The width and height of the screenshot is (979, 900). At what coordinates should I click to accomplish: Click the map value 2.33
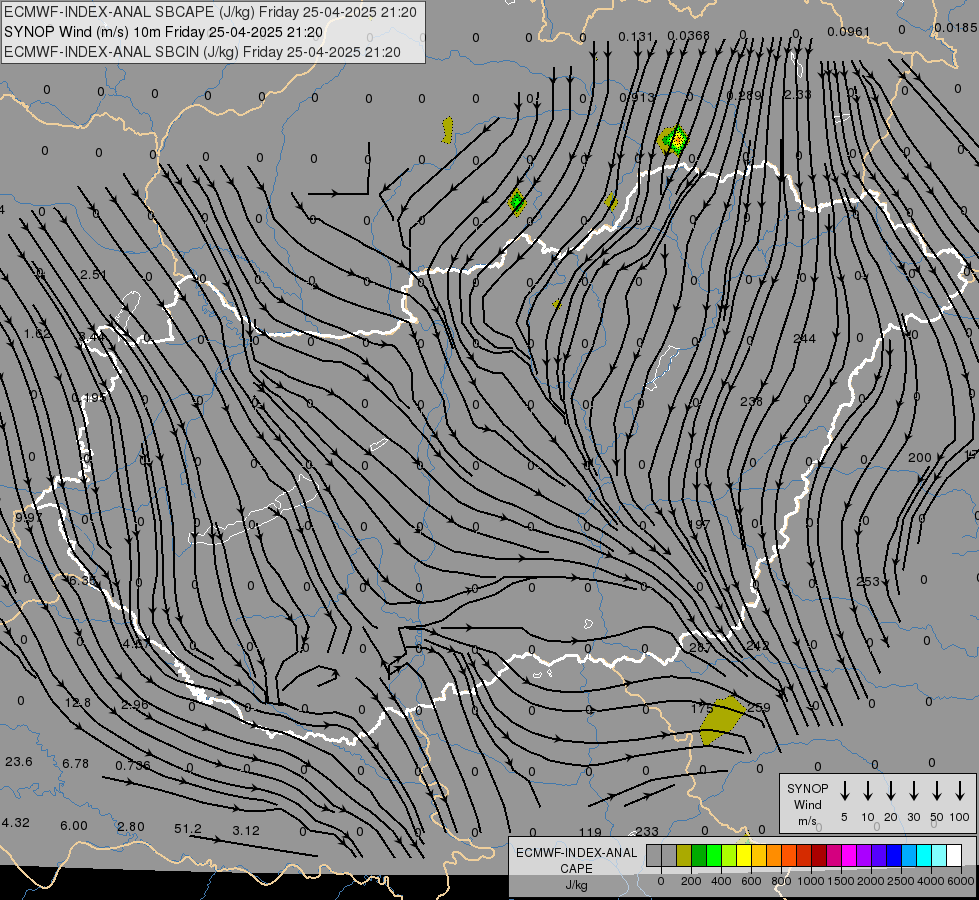797,94
